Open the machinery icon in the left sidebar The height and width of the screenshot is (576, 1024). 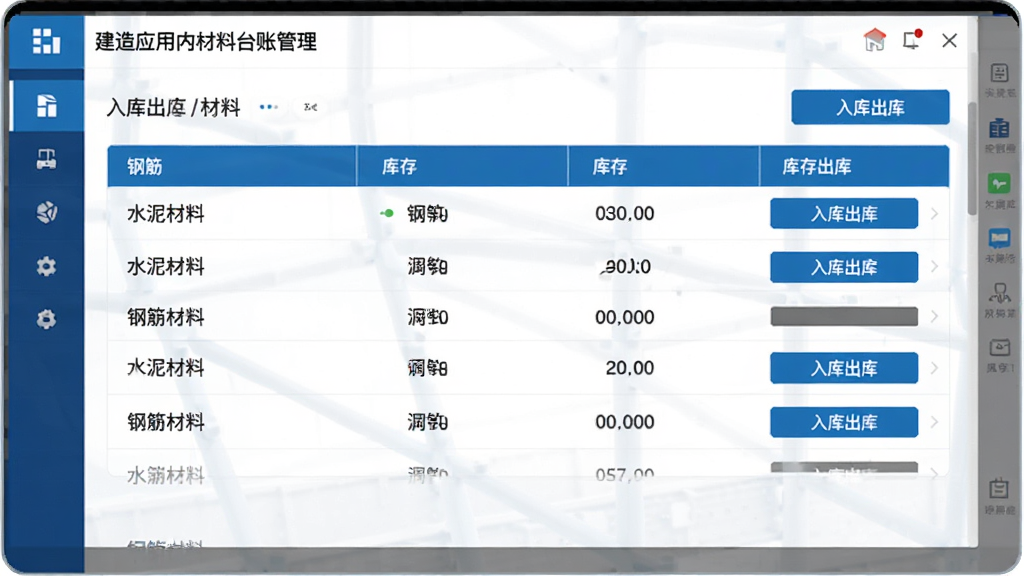[46, 159]
